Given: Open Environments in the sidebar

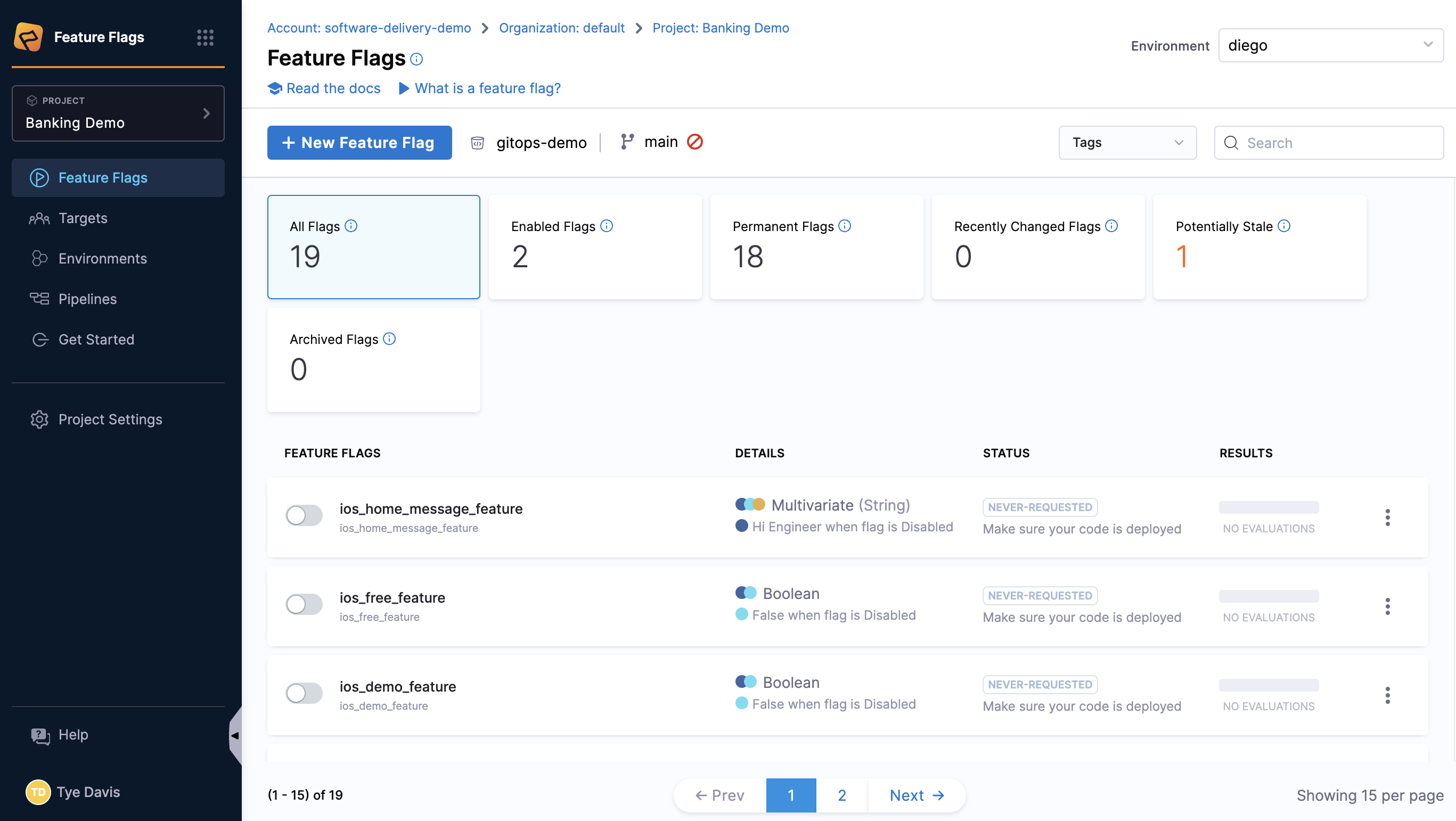Looking at the screenshot, I should [118, 258].
